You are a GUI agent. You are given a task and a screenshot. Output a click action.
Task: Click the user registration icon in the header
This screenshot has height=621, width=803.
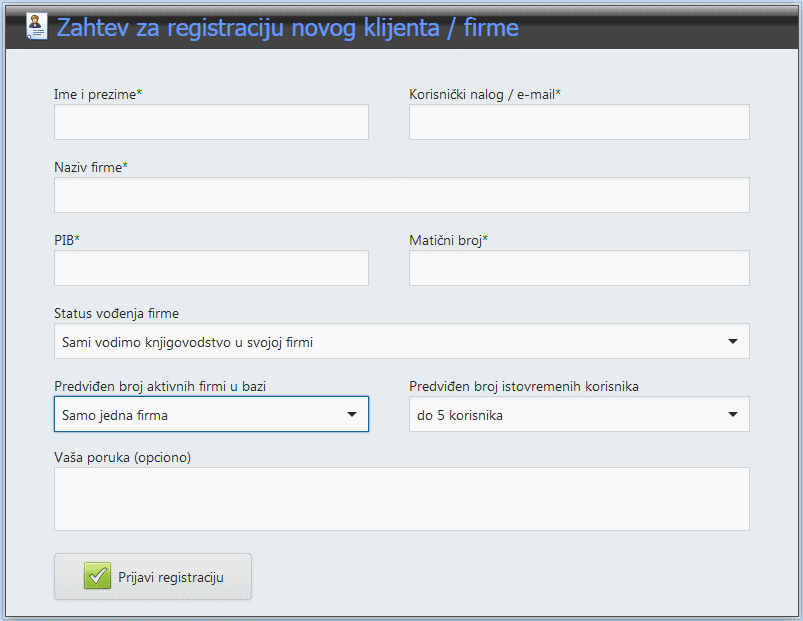(x=36, y=26)
